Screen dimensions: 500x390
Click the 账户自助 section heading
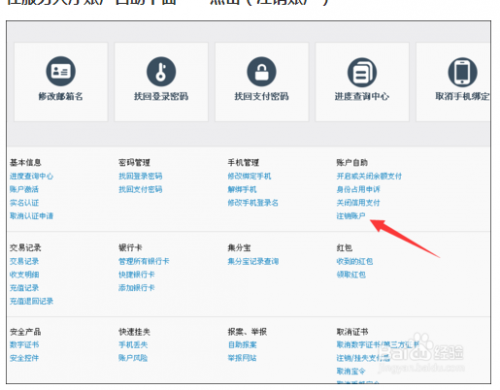352,163
